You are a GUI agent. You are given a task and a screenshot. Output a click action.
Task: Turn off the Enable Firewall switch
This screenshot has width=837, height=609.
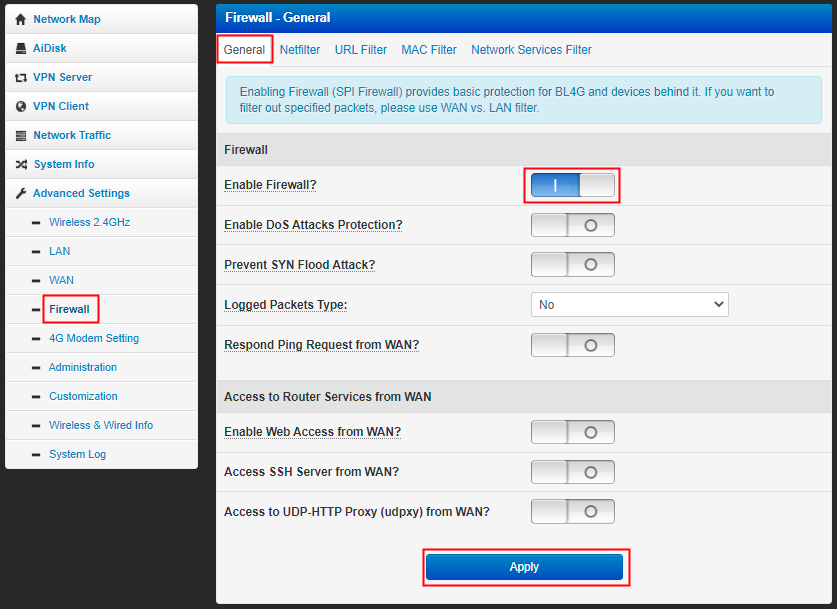572,185
